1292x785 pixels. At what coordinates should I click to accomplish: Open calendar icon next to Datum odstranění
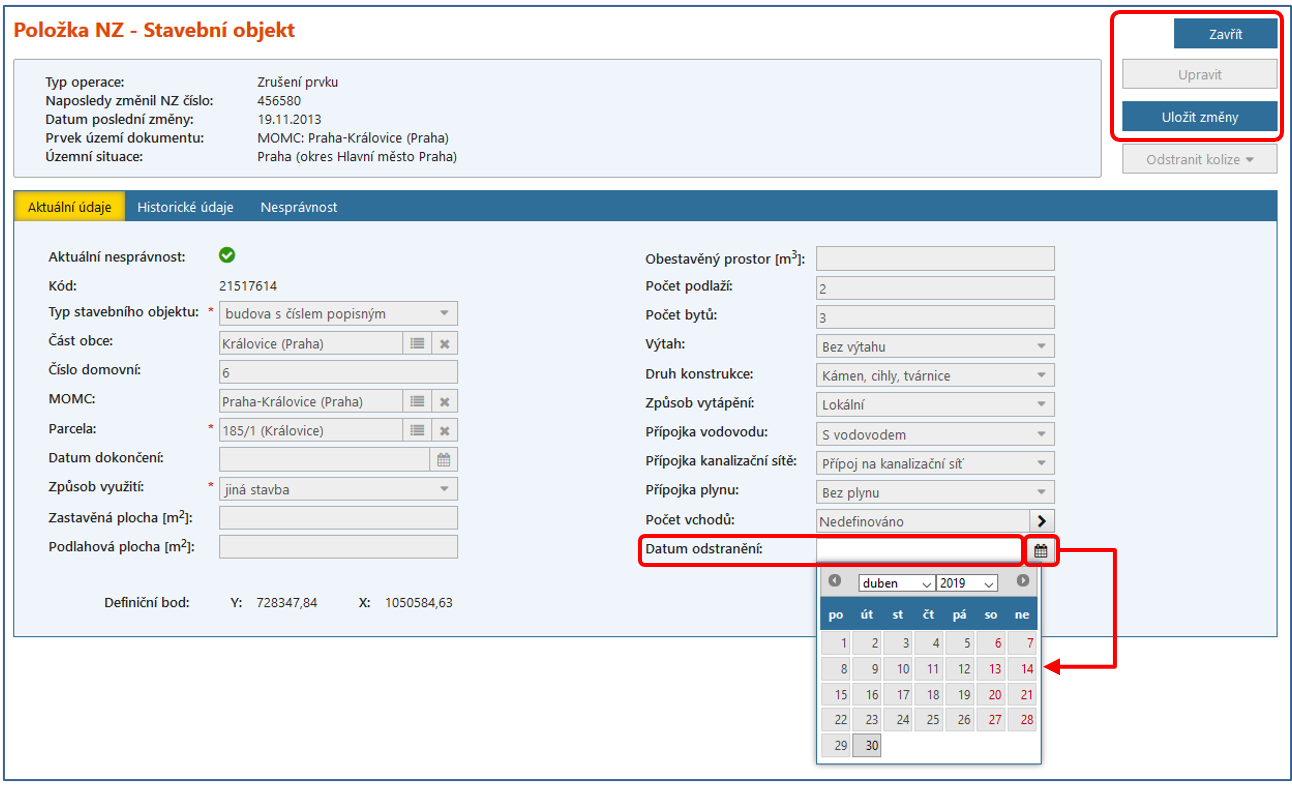(1041, 550)
